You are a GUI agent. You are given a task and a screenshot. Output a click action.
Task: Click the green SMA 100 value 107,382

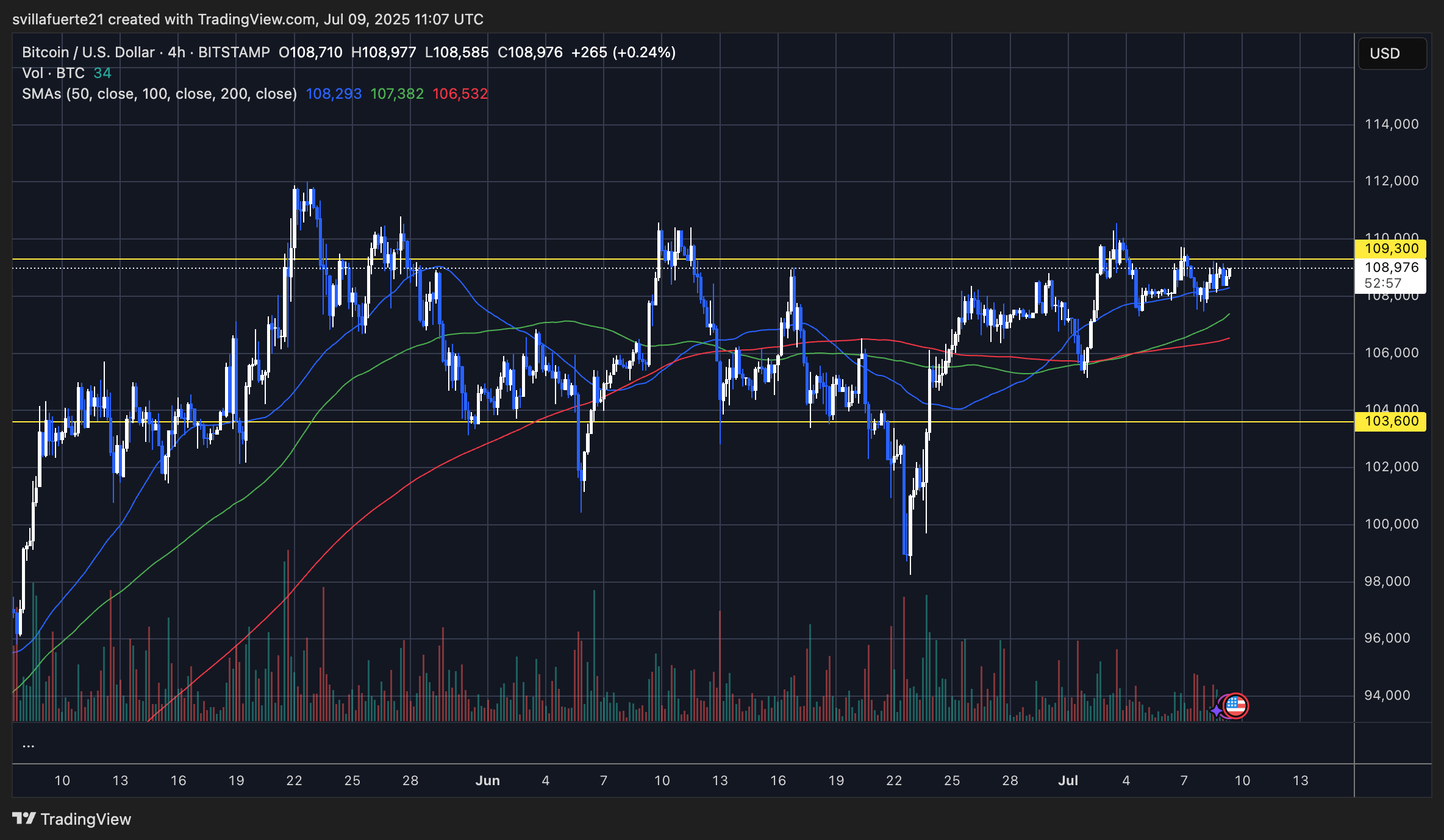point(397,94)
